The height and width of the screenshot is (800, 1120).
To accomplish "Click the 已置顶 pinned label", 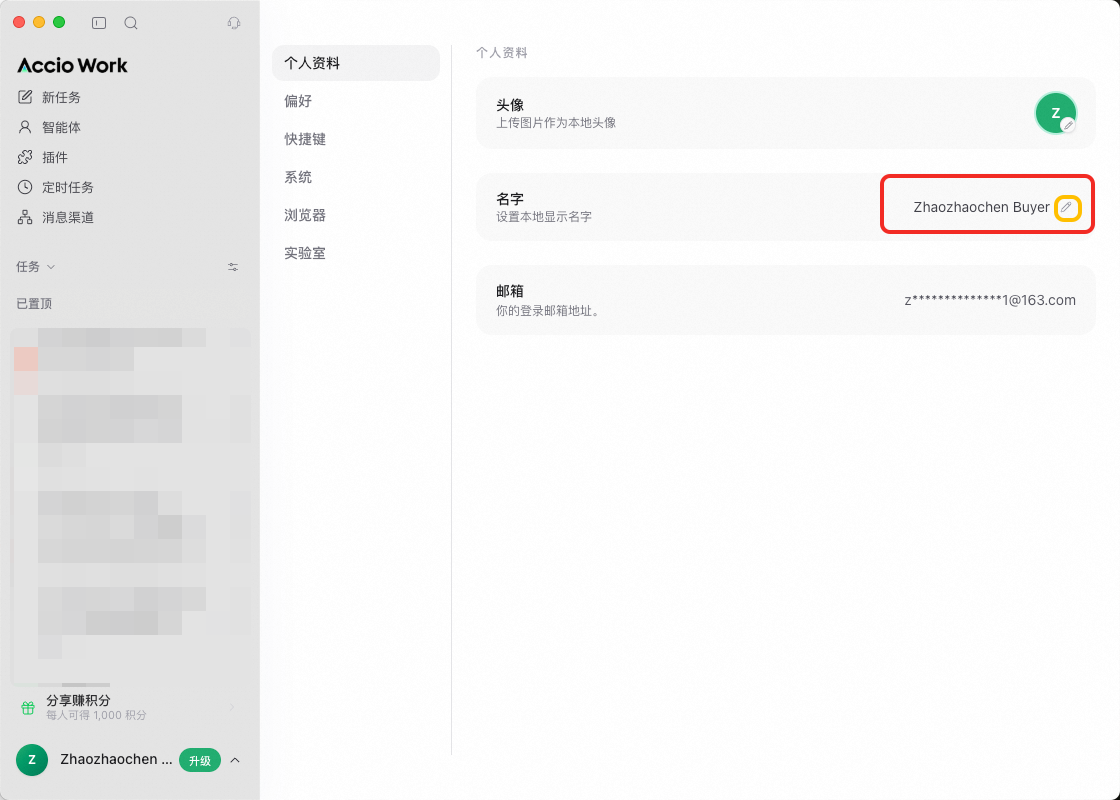I will (x=34, y=304).
